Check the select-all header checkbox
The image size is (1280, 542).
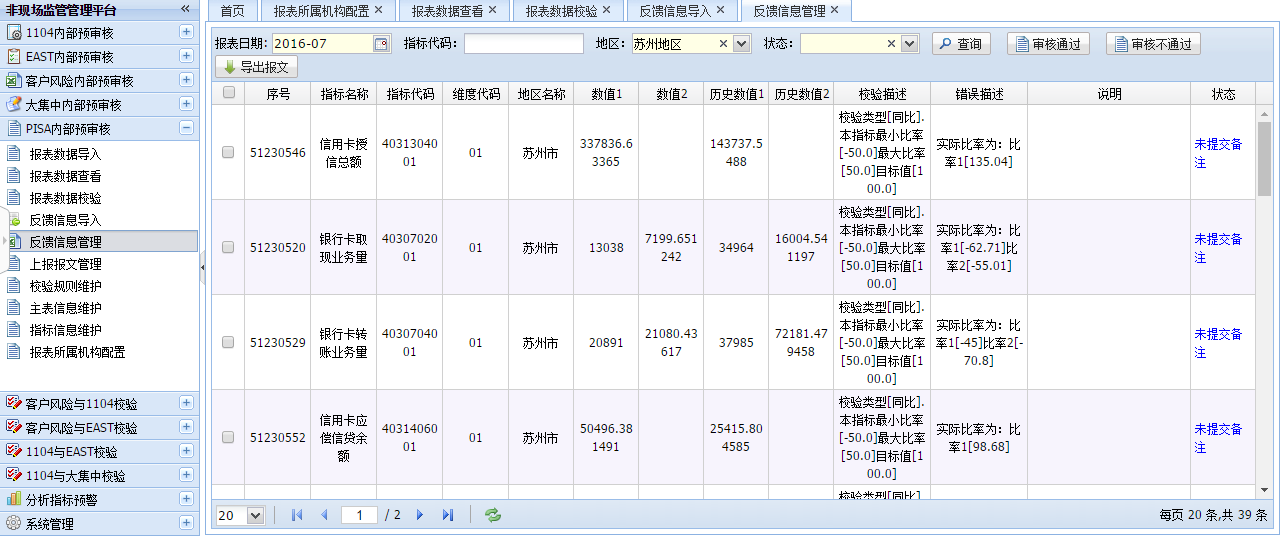pyautogui.click(x=228, y=93)
